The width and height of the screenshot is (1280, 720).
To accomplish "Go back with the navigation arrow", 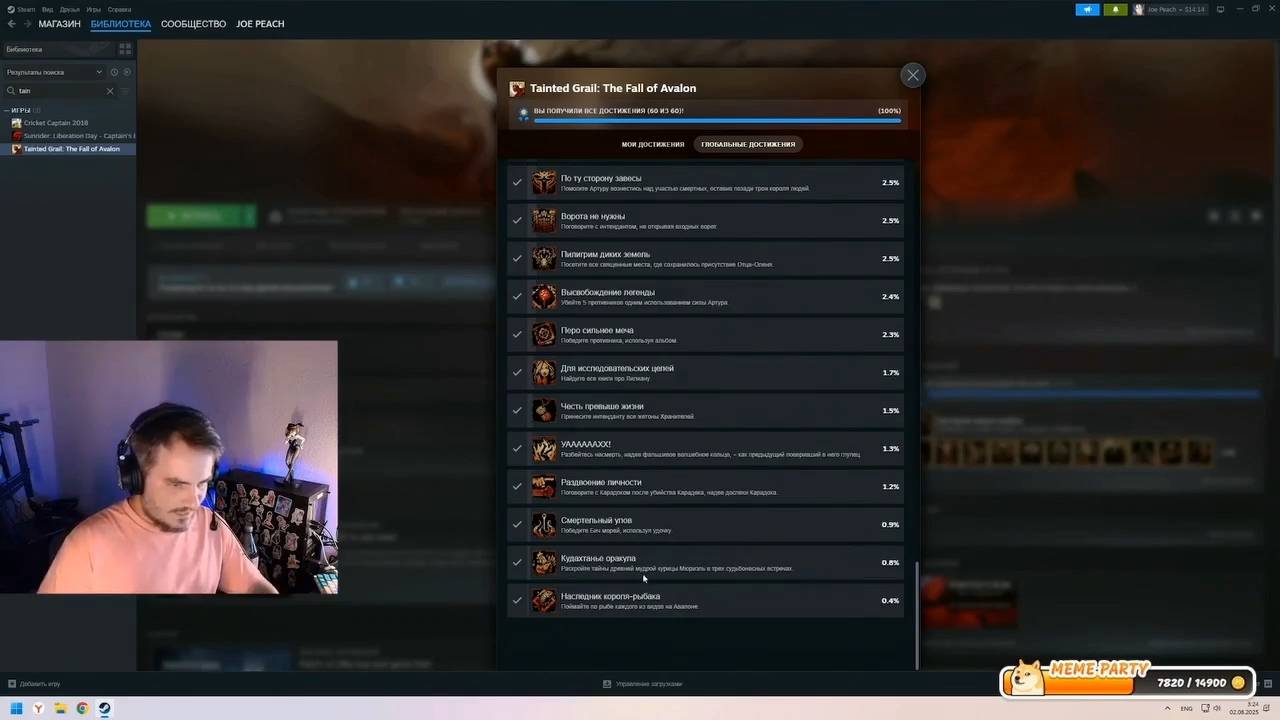I will click(12, 24).
